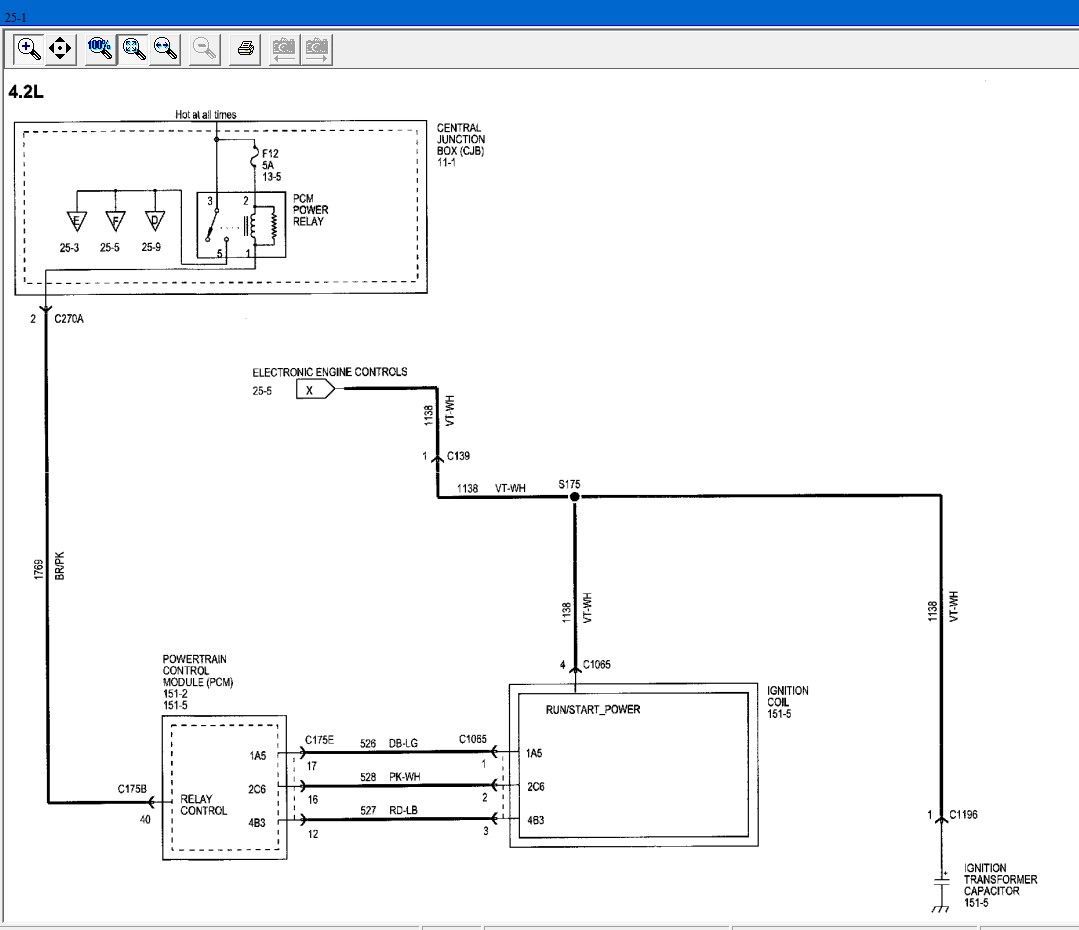1079x930 pixels.
Task: Click the PCM Power Relay symbol
Action: 240,223
